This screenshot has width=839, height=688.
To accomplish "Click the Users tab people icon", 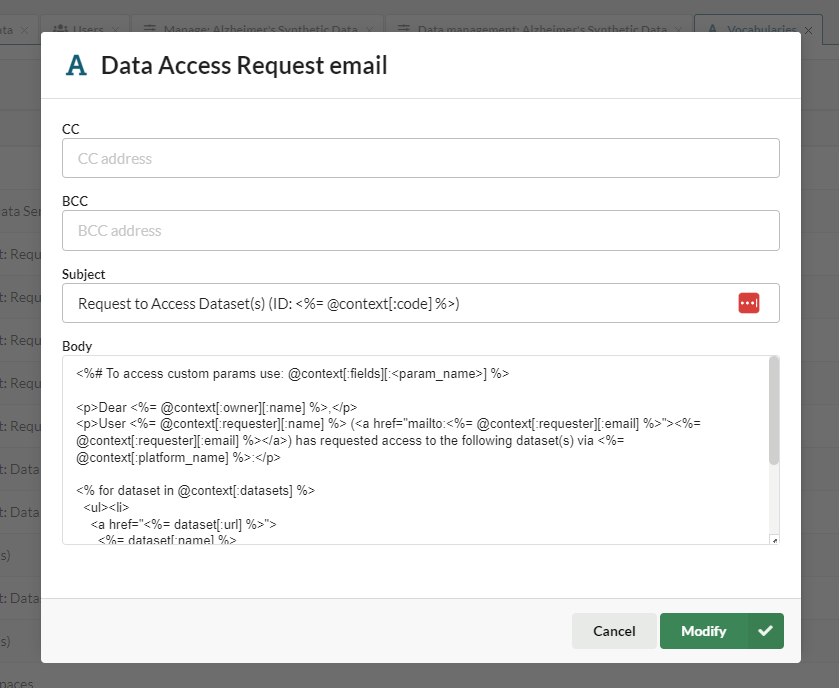I will coord(61,30).
